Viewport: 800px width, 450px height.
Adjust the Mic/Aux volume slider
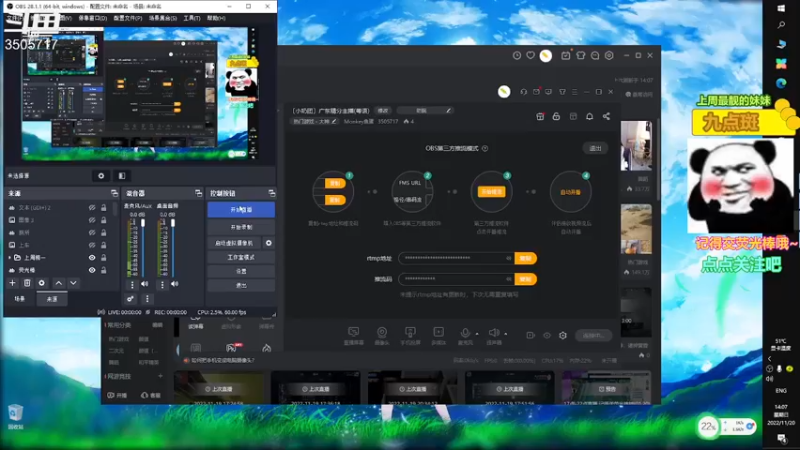click(x=143, y=247)
